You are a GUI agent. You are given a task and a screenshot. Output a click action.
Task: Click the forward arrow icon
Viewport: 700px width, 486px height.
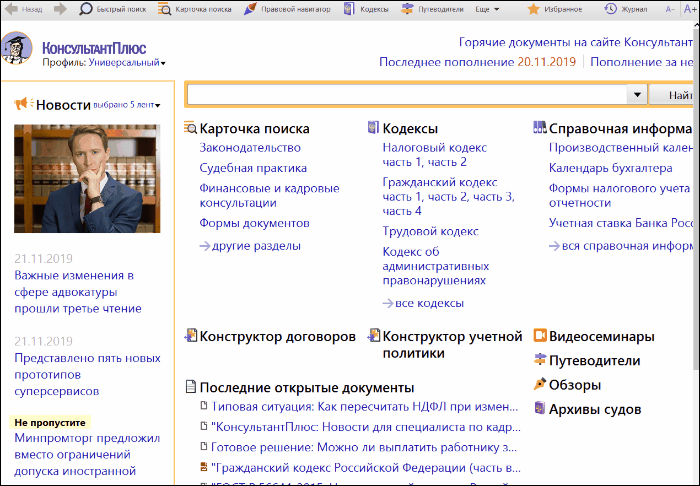coord(60,8)
